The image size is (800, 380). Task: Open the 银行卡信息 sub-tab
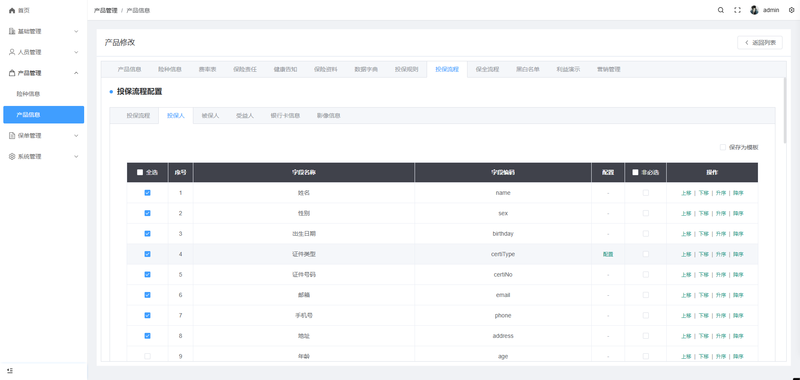285,116
